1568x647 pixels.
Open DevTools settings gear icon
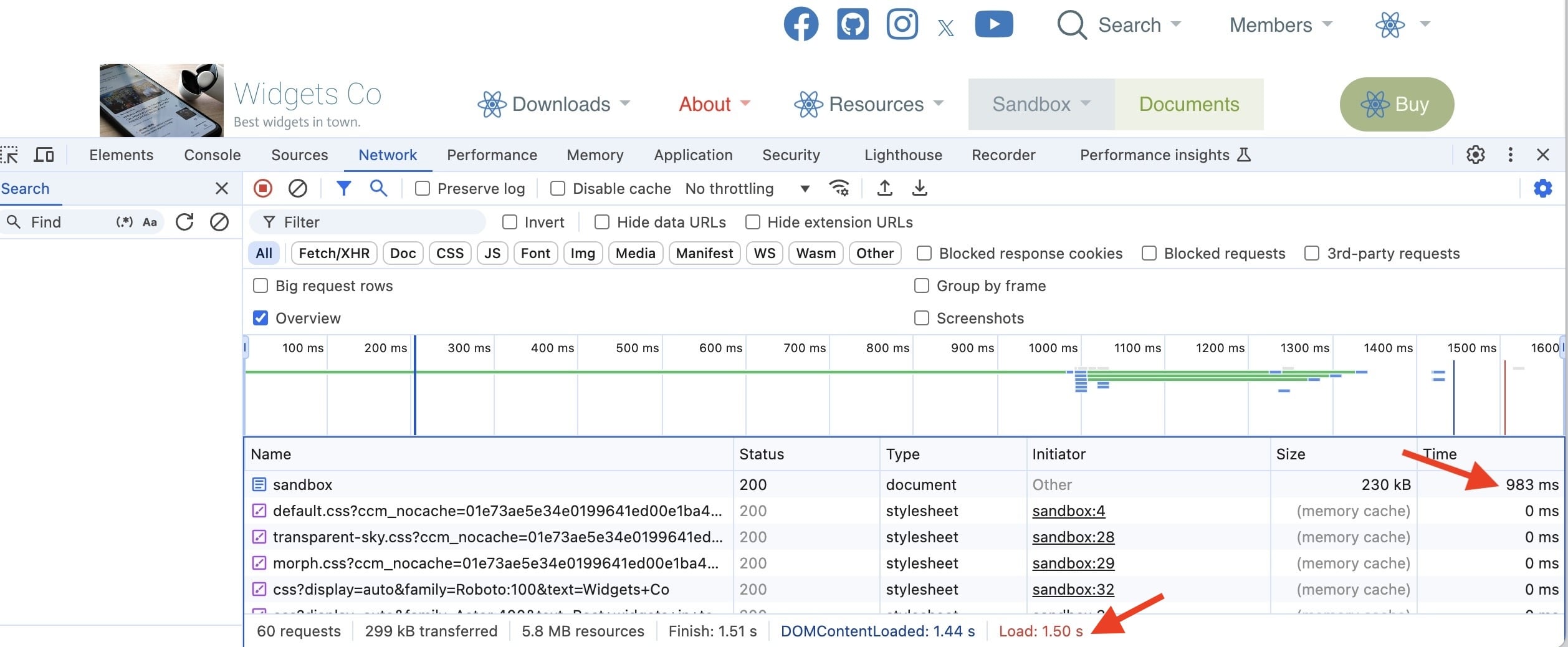point(1475,155)
